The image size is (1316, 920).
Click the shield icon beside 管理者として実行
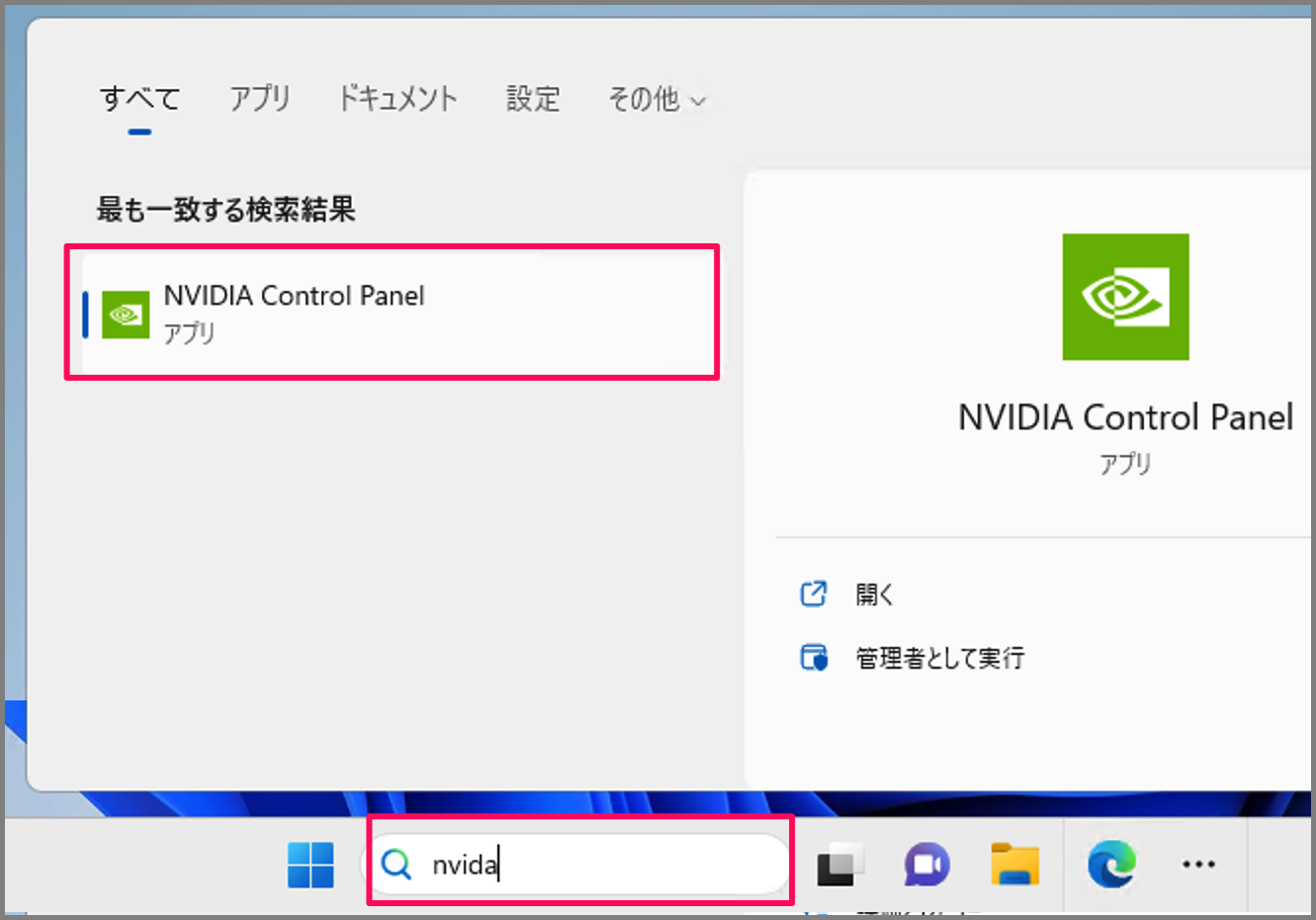pyautogui.click(x=814, y=658)
